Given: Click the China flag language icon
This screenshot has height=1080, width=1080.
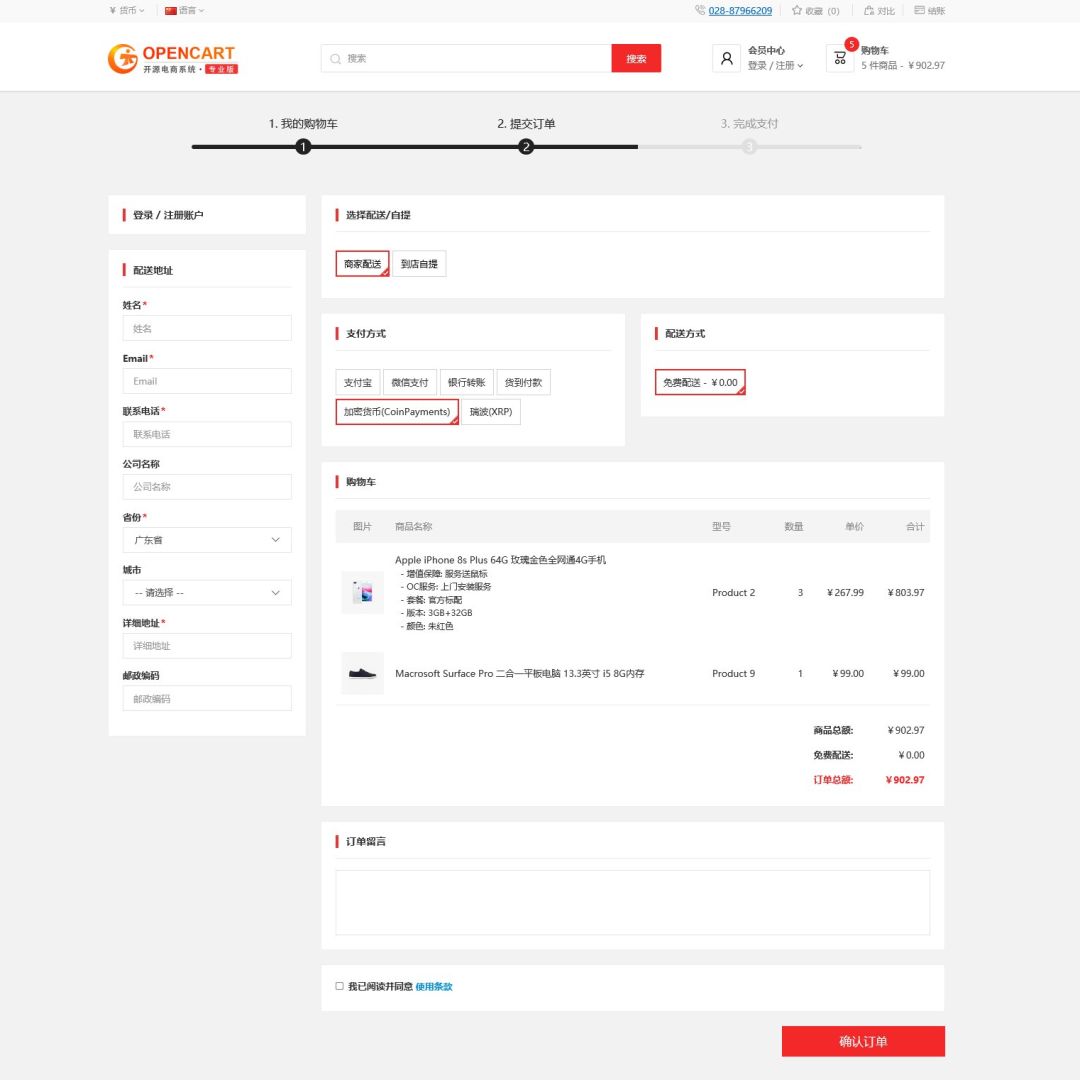Looking at the screenshot, I should point(171,10).
